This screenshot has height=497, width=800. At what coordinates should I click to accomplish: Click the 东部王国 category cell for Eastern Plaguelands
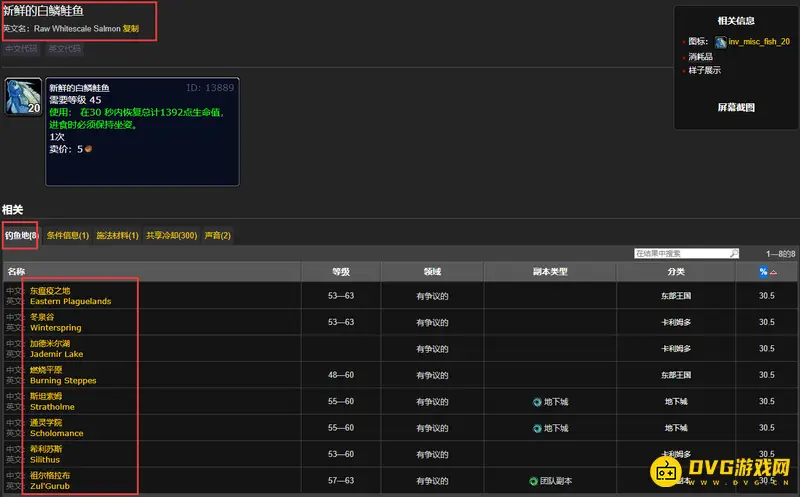point(676,296)
